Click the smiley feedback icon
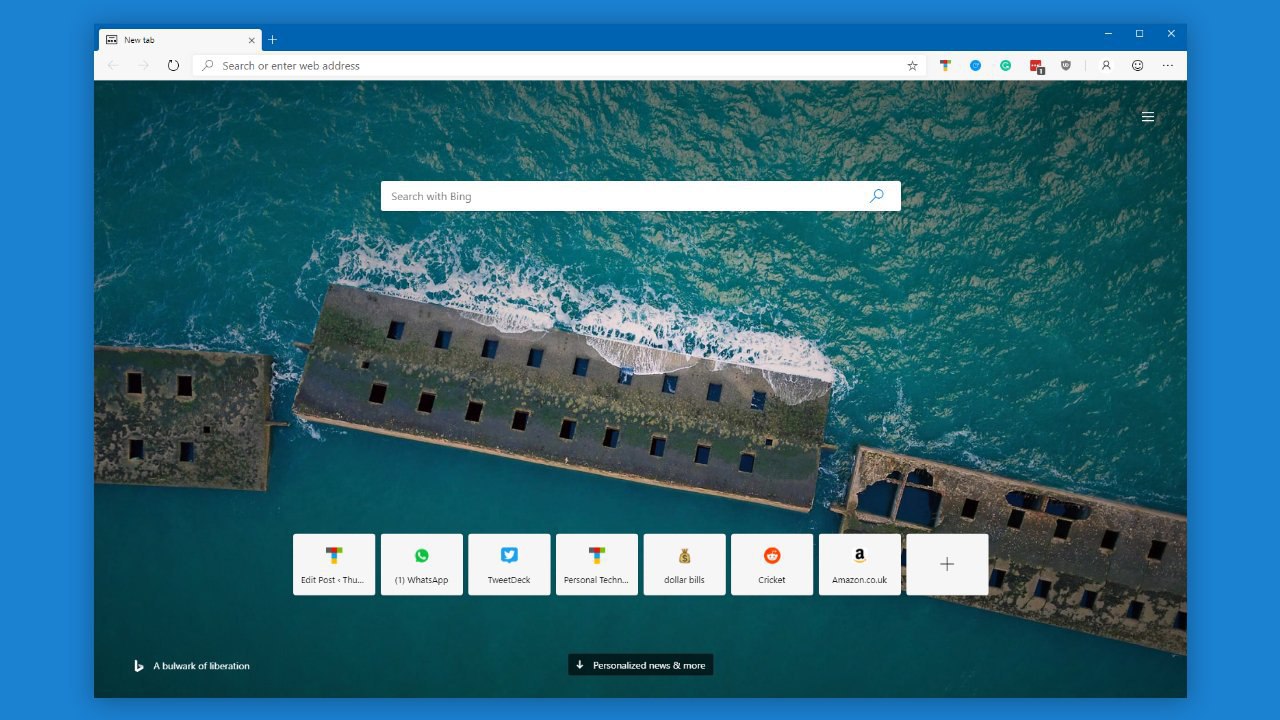 coord(1137,66)
